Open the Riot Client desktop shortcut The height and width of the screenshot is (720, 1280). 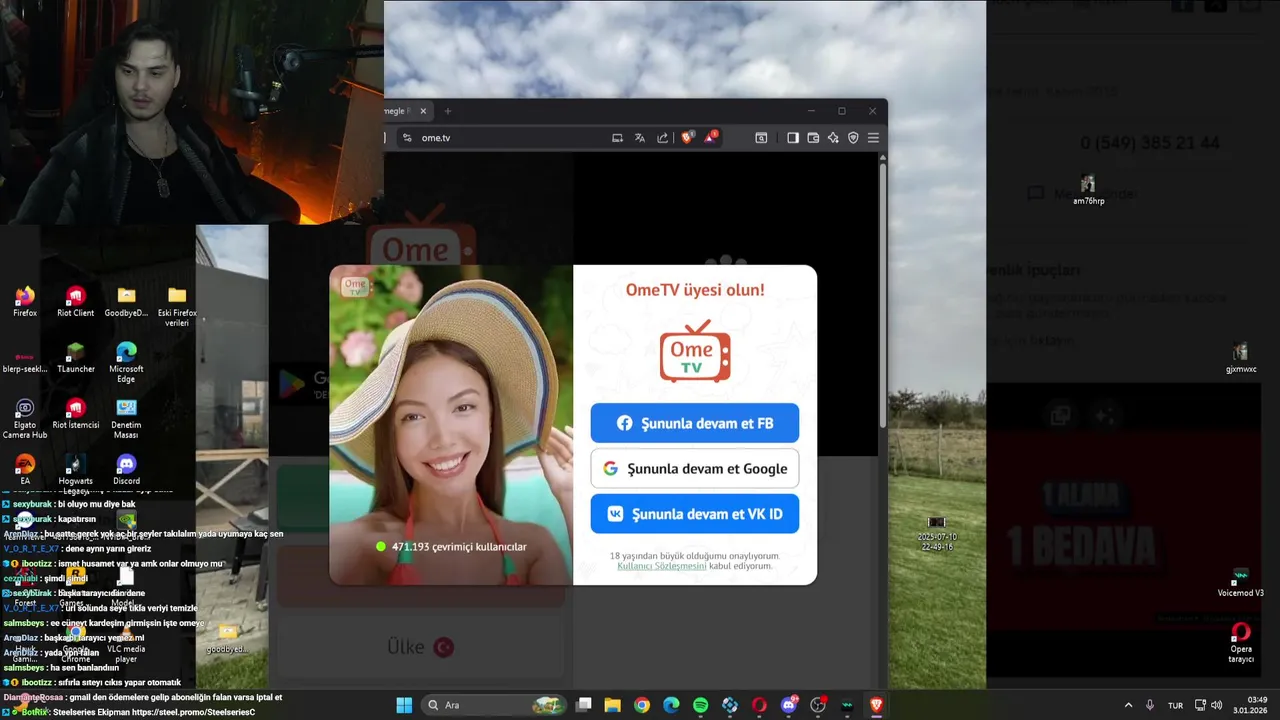(75, 302)
